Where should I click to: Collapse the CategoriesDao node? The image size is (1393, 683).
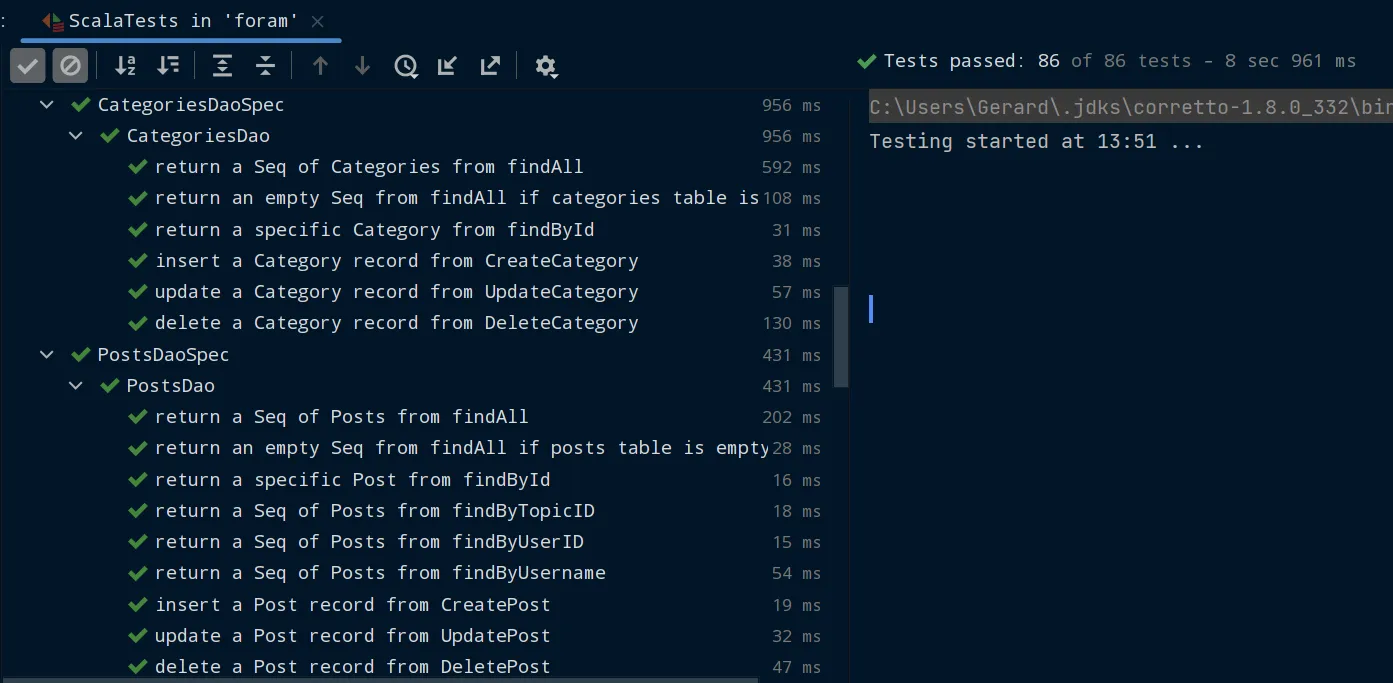pos(76,136)
